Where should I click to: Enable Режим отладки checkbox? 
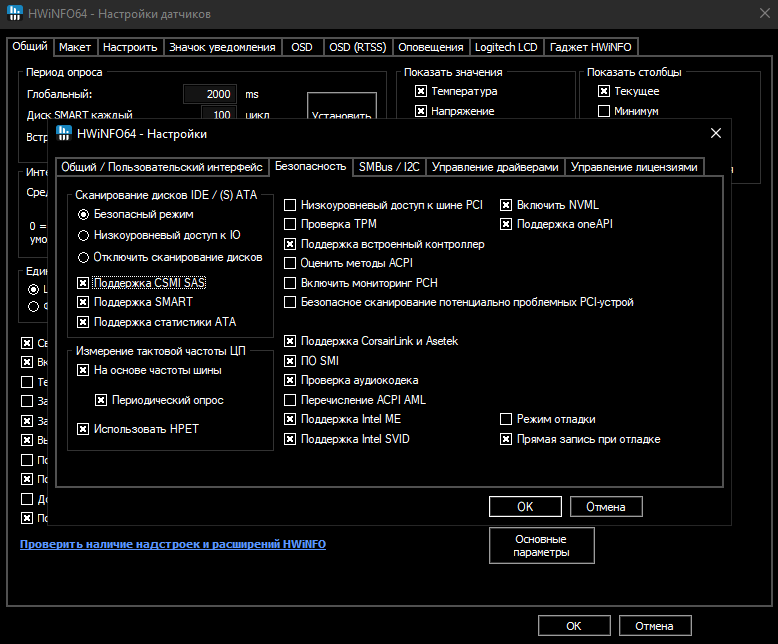(506, 419)
